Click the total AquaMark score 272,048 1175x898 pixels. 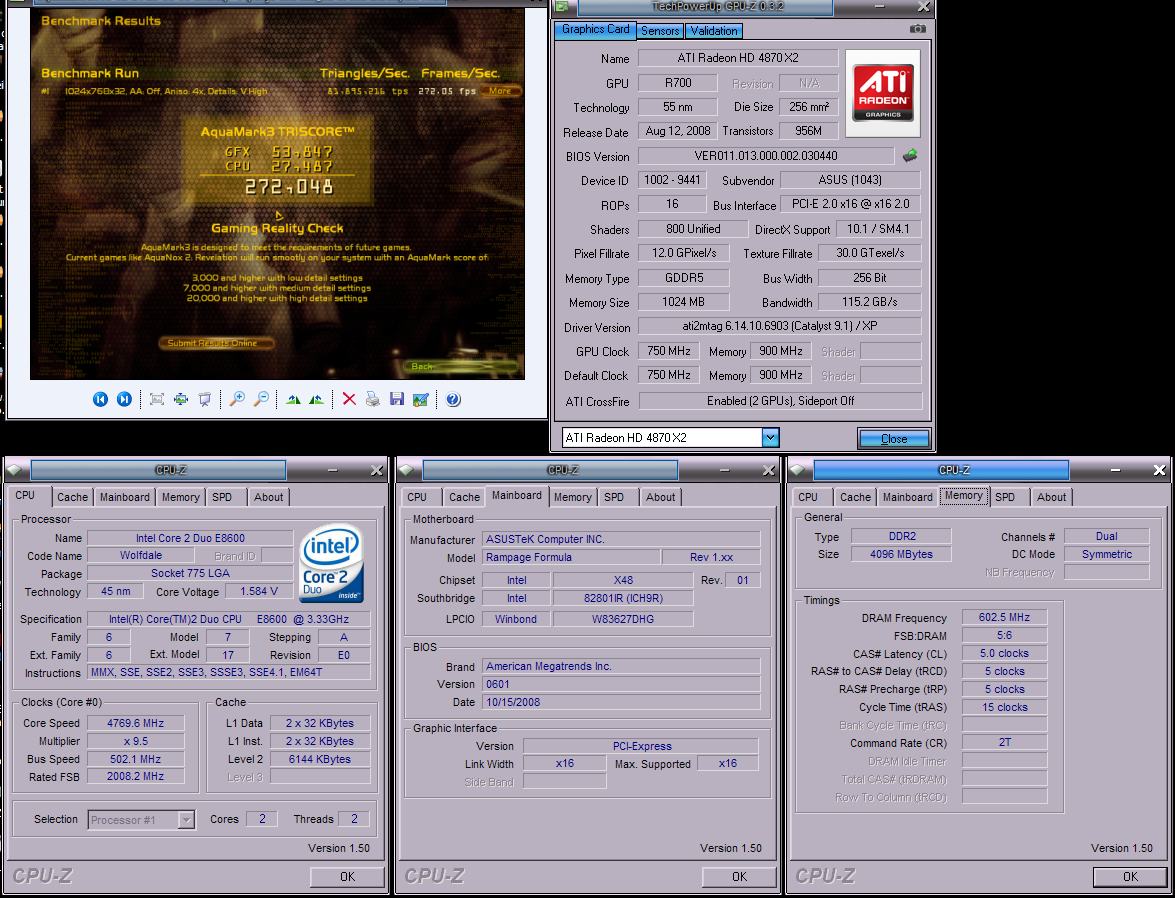coord(289,187)
